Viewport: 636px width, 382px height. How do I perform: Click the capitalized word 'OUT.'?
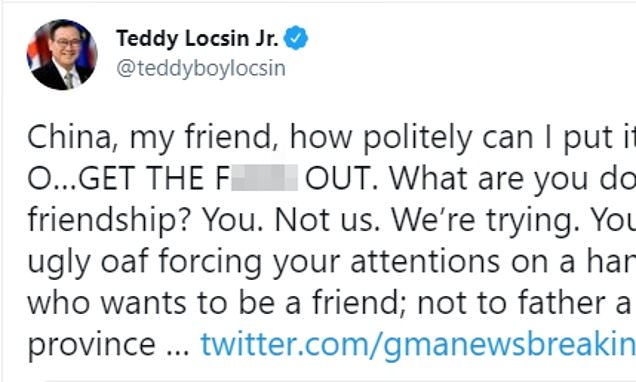click(x=342, y=178)
